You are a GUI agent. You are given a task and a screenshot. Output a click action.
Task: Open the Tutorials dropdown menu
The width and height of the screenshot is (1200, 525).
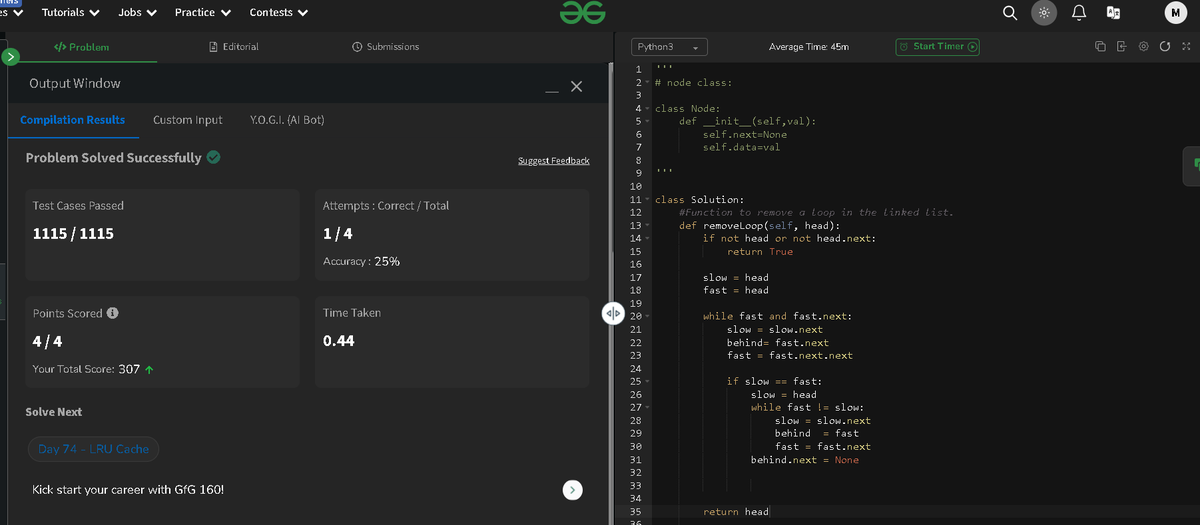(70, 12)
